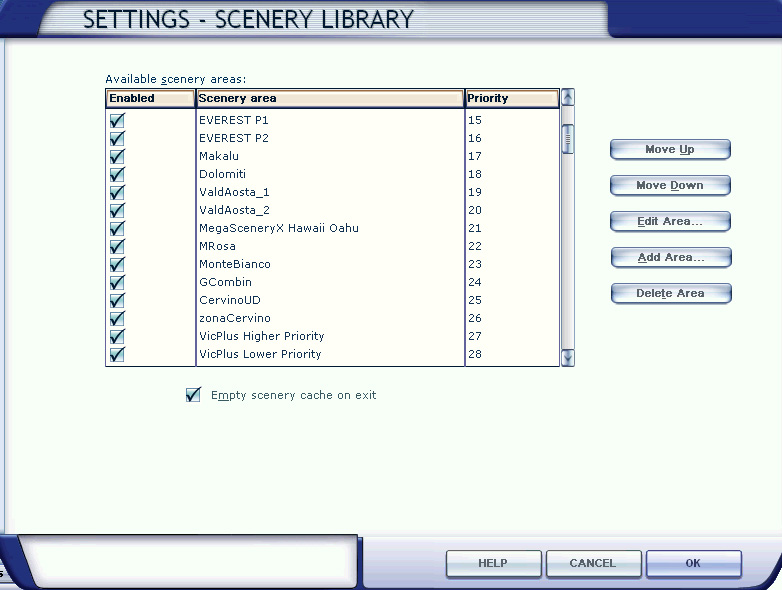Toggle the Makalu scenery enabled checkbox
Image resolution: width=782 pixels, height=590 pixels.
click(117, 156)
